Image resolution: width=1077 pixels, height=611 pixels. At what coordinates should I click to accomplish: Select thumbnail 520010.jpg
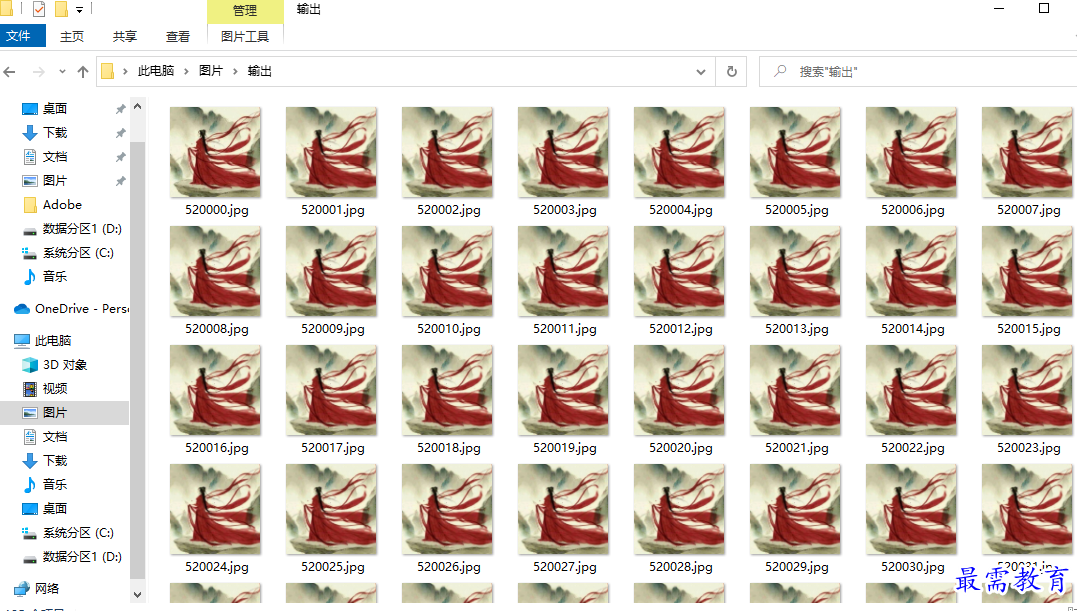(x=447, y=271)
